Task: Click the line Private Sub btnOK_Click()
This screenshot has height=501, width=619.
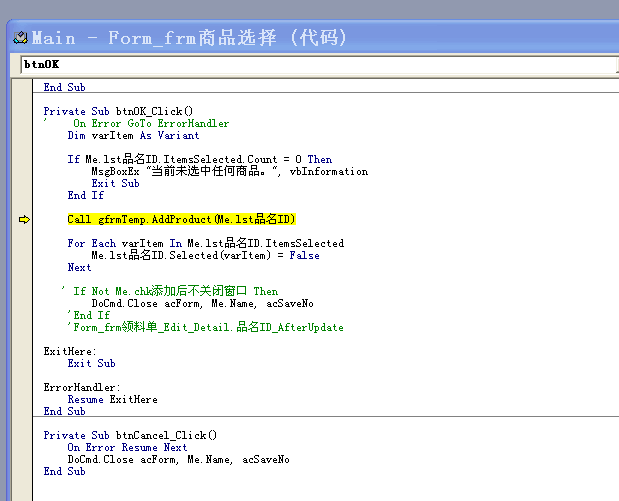Action: pyautogui.click(x=118, y=111)
